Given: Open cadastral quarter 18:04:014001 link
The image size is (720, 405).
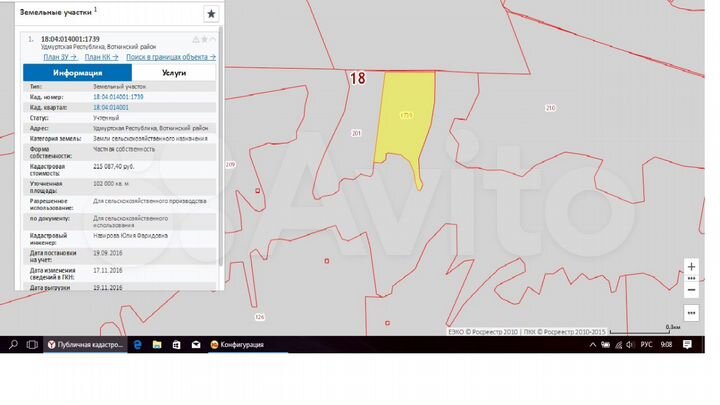Looking at the screenshot, I should tap(111, 107).
